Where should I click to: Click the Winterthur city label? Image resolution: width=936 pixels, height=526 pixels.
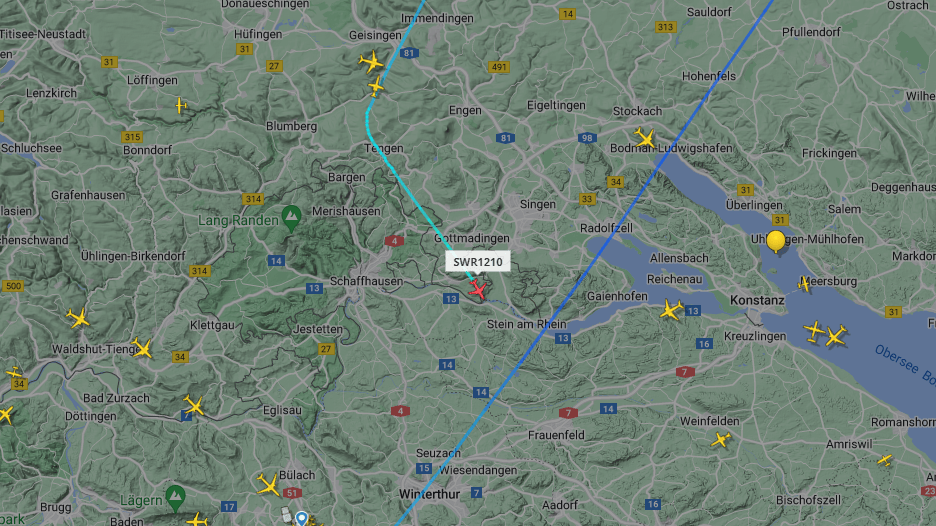click(429, 494)
